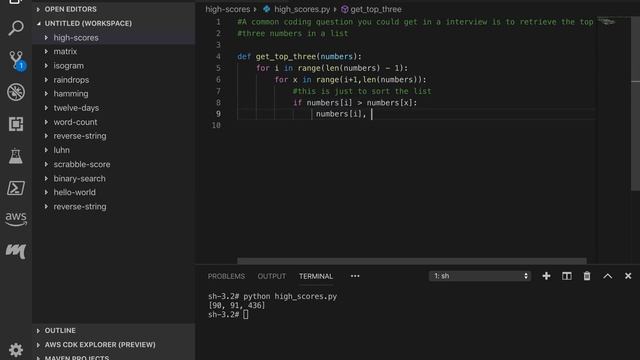Click high_scores.py breadcrumb segment
Screen dimensions: 640x360
(302, 9)
